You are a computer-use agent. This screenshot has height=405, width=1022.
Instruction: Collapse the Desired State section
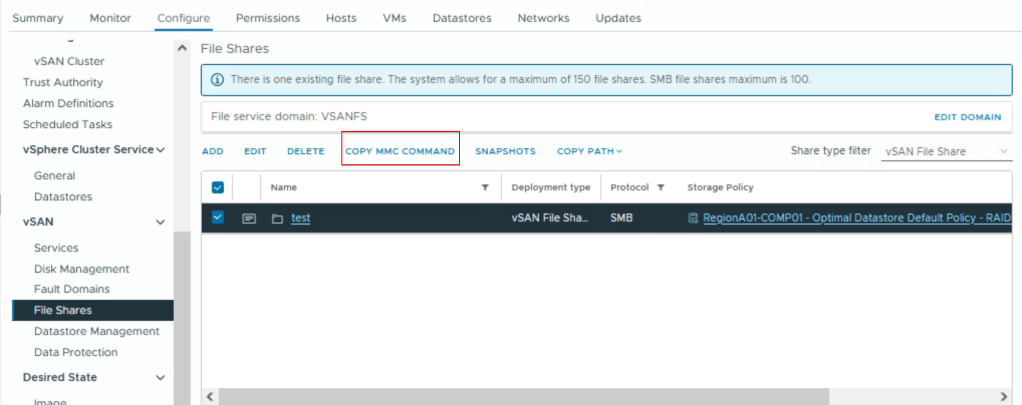[x=160, y=377]
